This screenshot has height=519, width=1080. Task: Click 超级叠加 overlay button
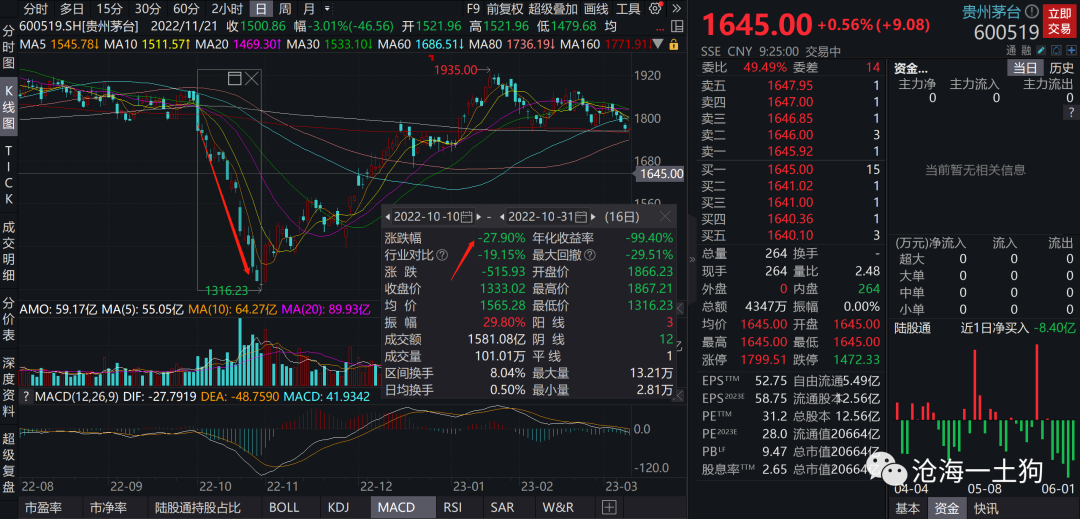pyautogui.click(x=553, y=9)
